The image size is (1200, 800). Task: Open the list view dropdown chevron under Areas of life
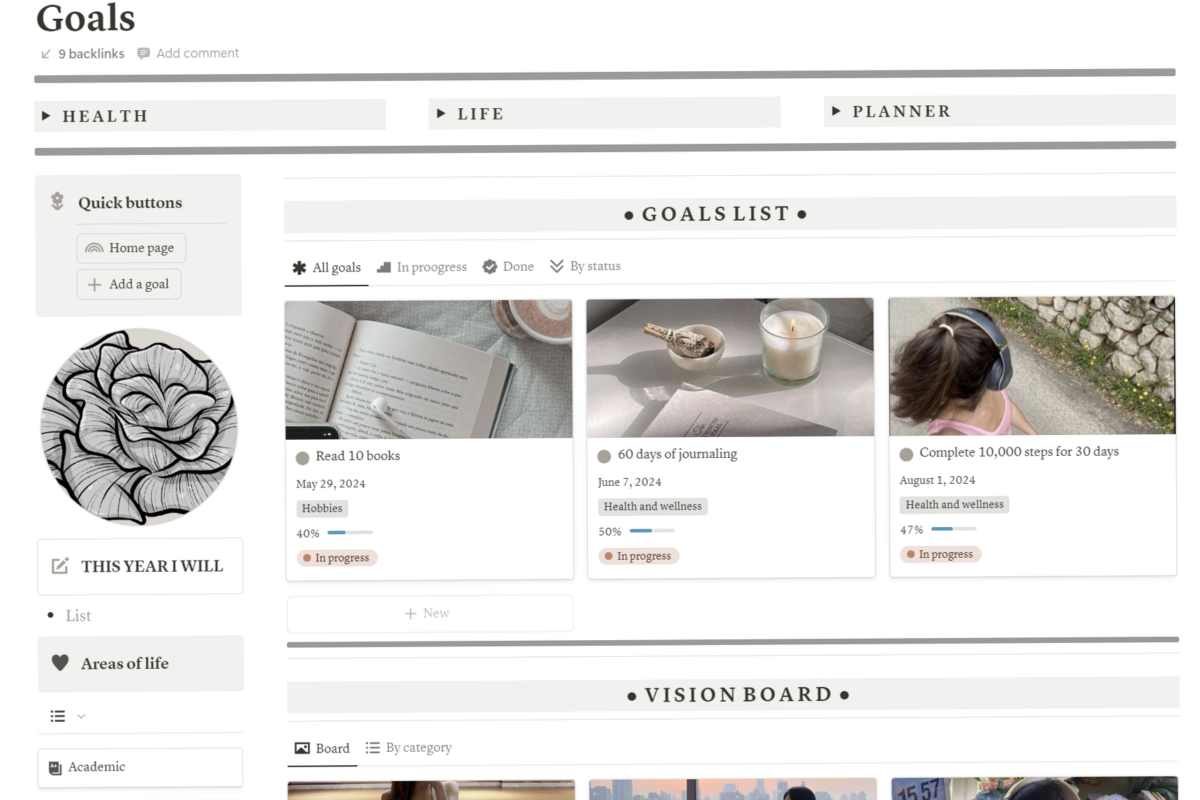pos(81,716)
